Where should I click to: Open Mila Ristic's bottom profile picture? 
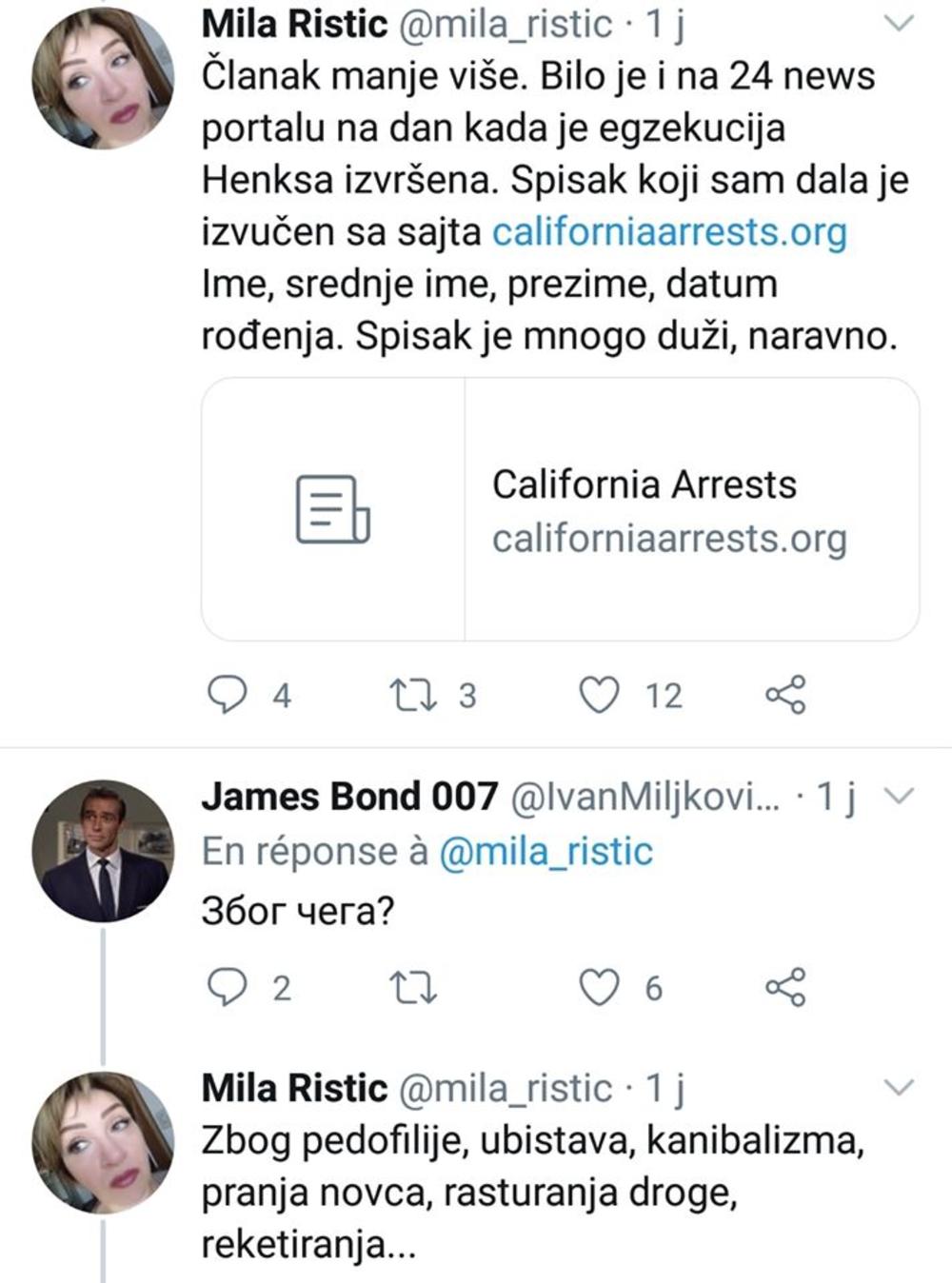click(x=103, y=1142)
